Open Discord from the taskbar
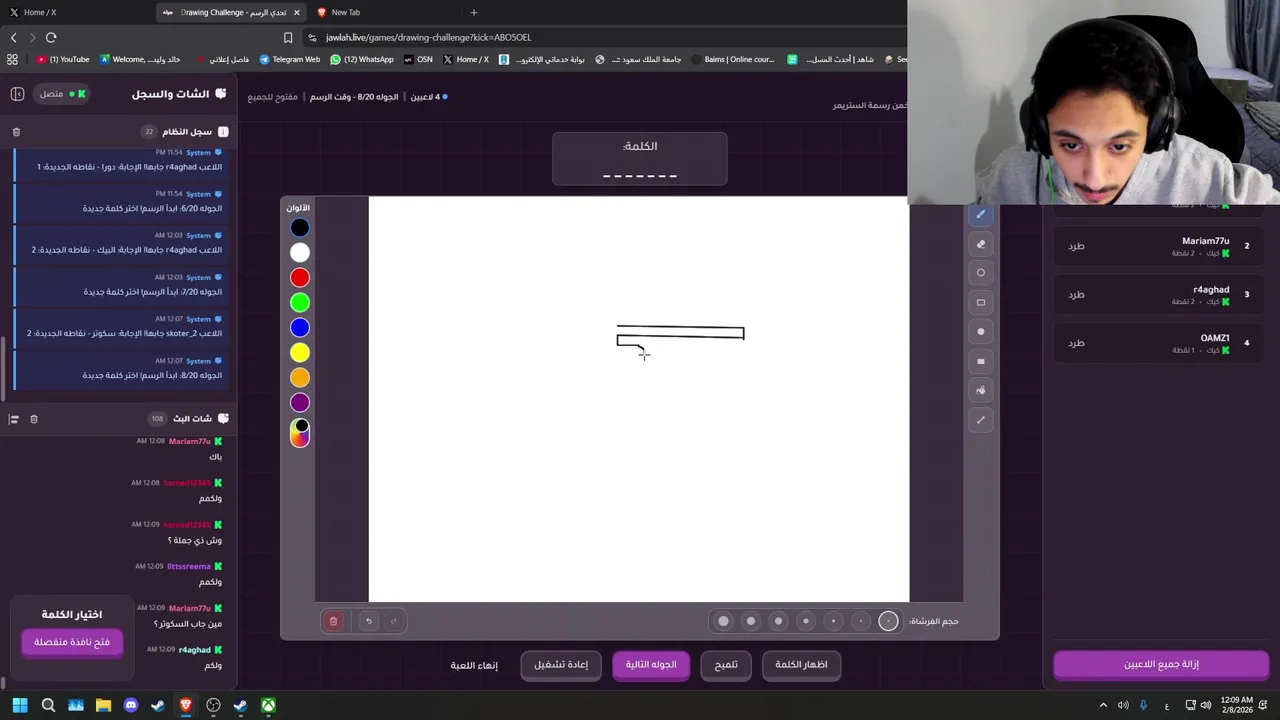 [x=130, y=705]
